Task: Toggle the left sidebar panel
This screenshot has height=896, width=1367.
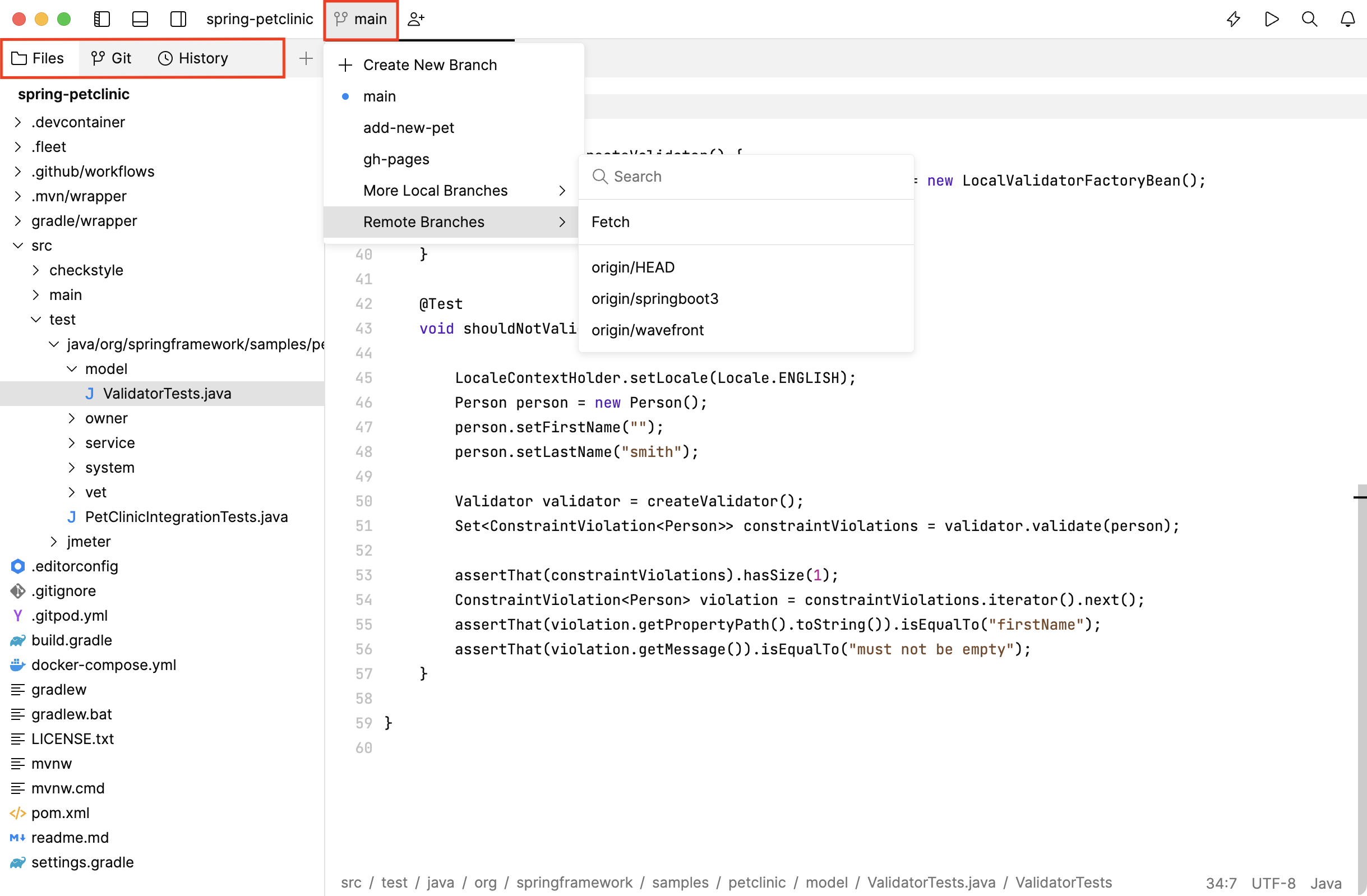Action: pos(101,19)
